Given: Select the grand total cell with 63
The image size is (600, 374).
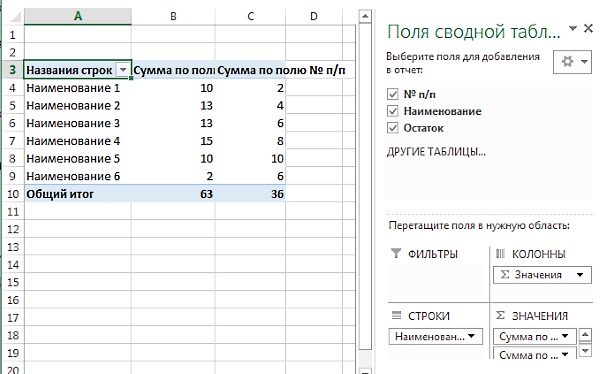Looking at the screenshot, I should pos(173,194).
